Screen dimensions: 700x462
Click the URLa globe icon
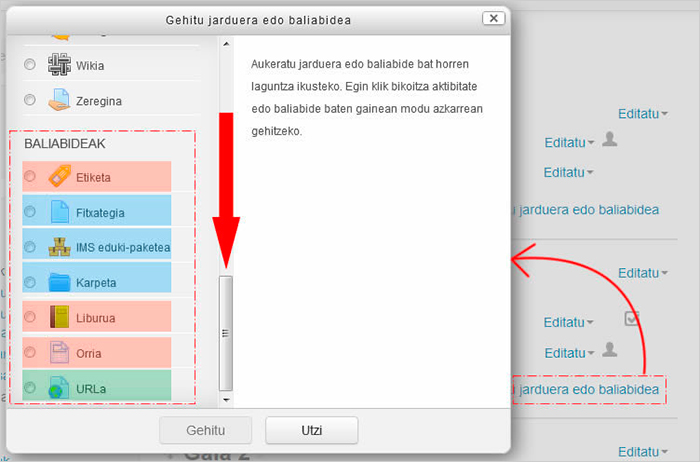[60, 387]
